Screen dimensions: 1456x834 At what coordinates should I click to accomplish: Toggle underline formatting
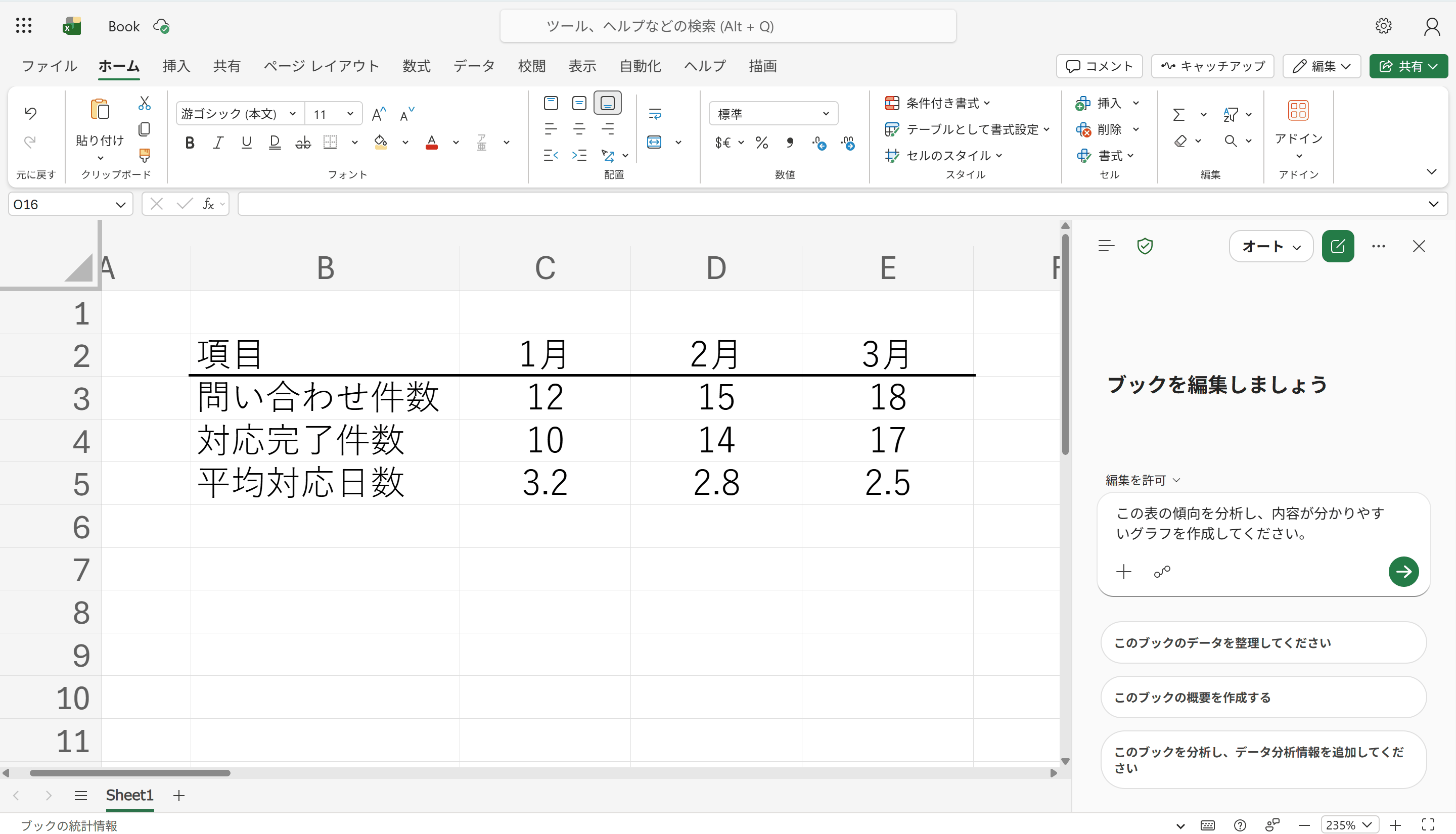[246, 143]
